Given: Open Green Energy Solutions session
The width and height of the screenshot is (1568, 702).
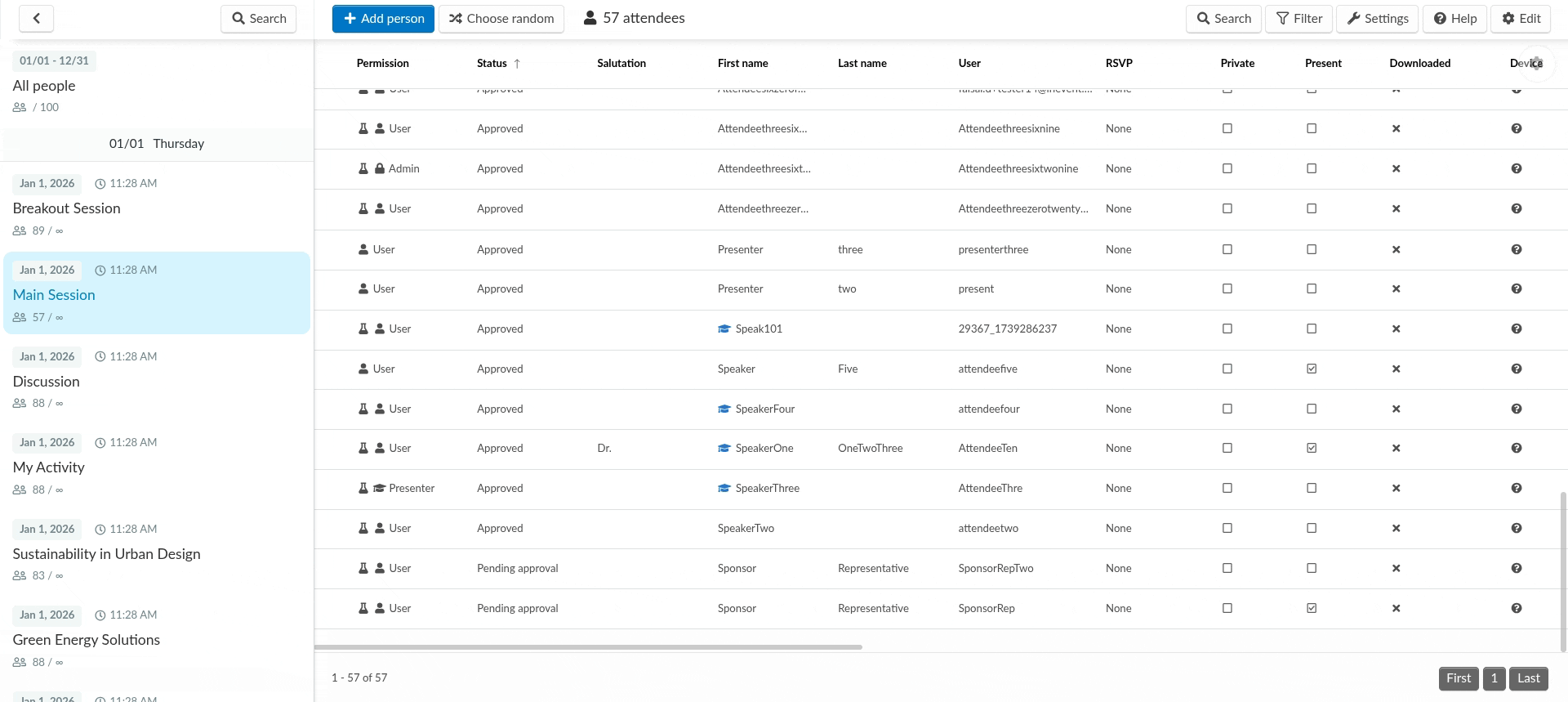Looking at the screenshot, I should point(87,640).
